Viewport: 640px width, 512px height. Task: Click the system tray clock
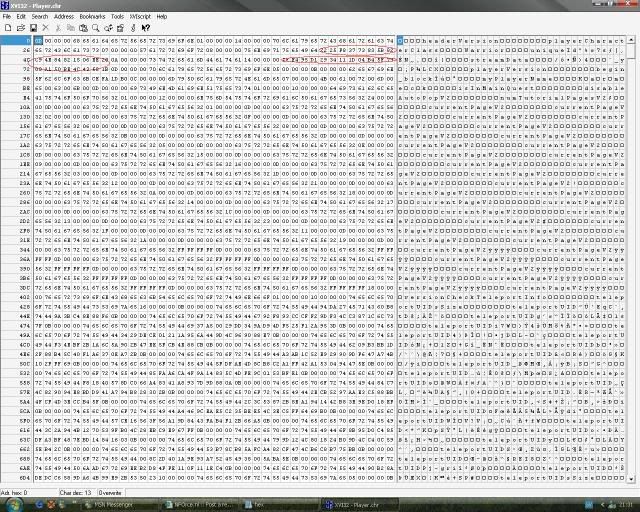[x=627, y=505]
